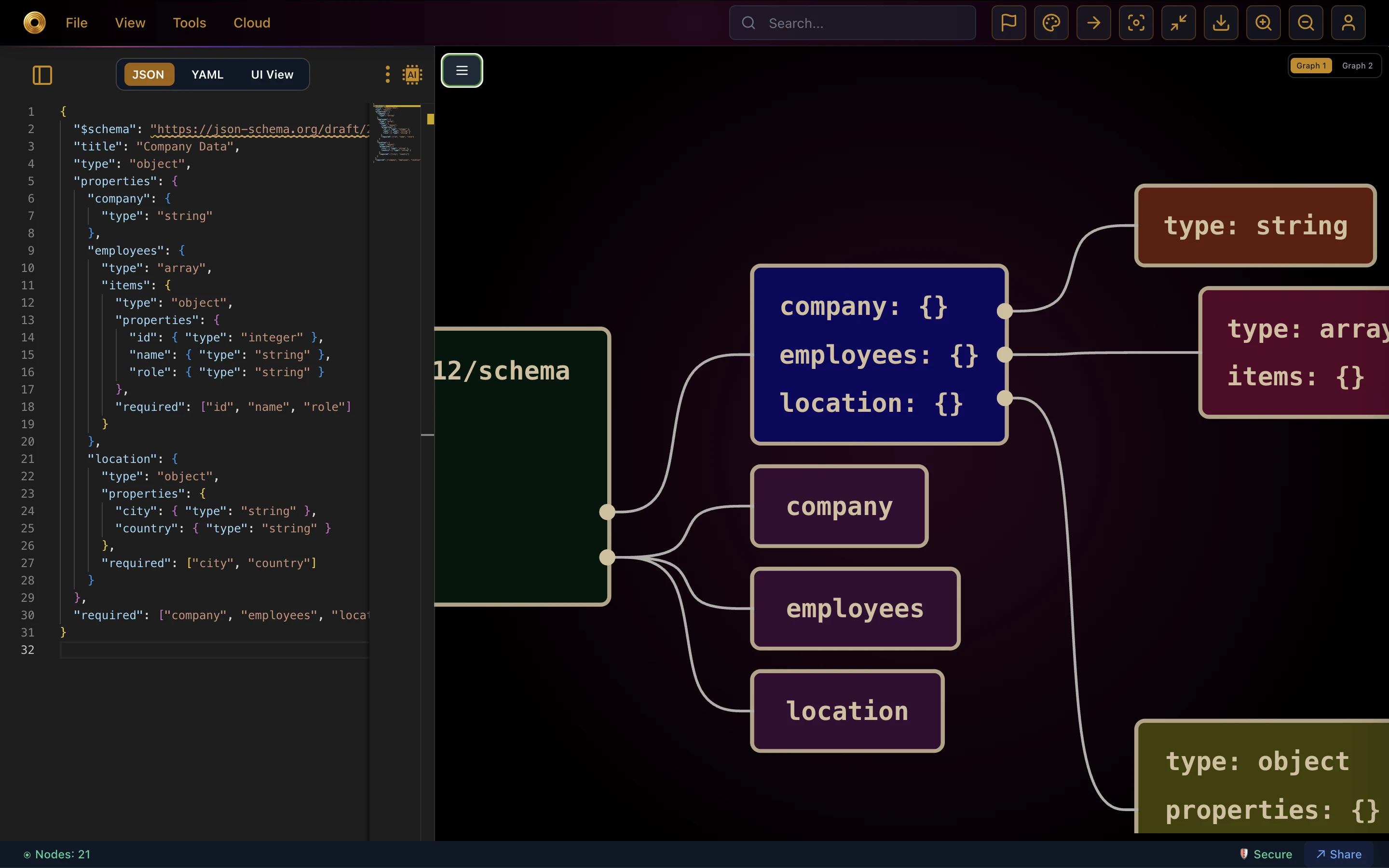Click the Share button
The image size is (1389, 868).
point(1338,854)
